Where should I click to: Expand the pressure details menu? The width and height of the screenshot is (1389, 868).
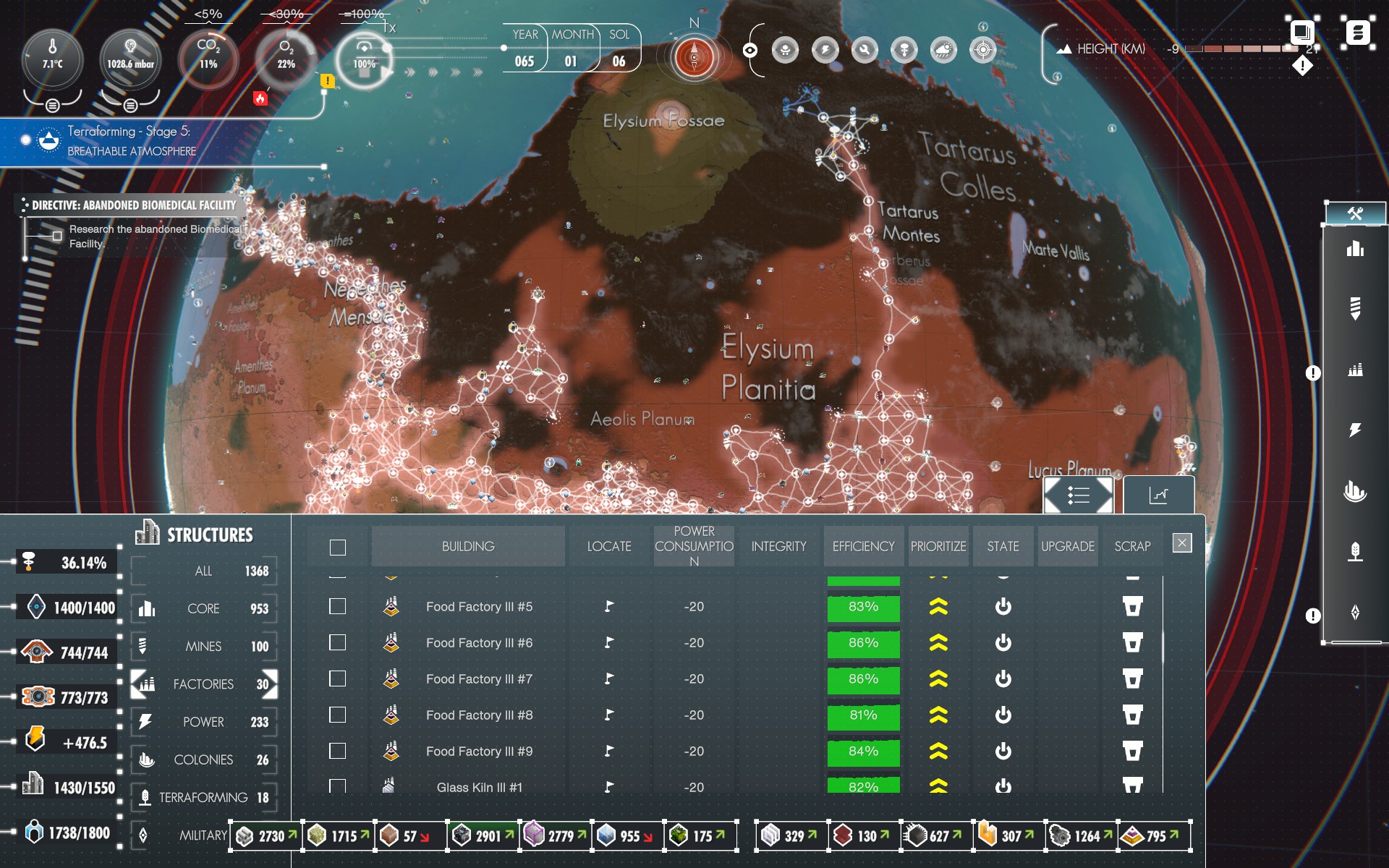click(130, 106)
